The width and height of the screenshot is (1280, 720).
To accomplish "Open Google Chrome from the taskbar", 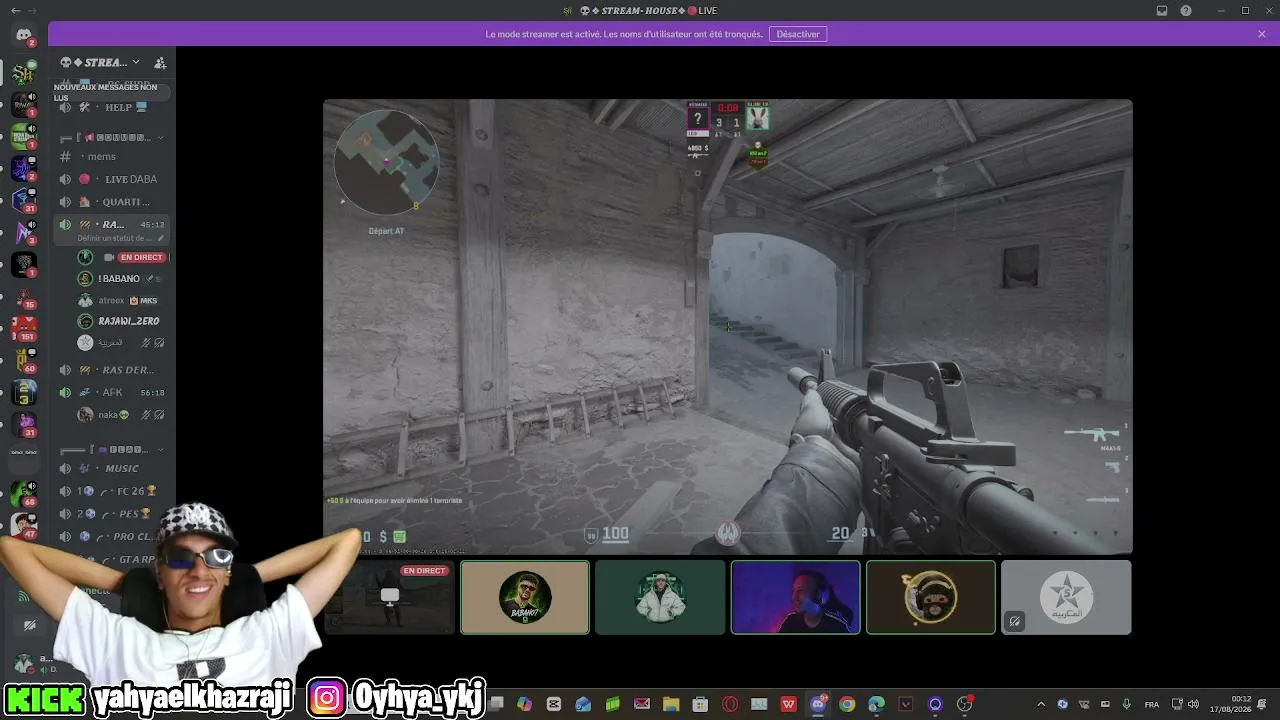I will point(847,704).
